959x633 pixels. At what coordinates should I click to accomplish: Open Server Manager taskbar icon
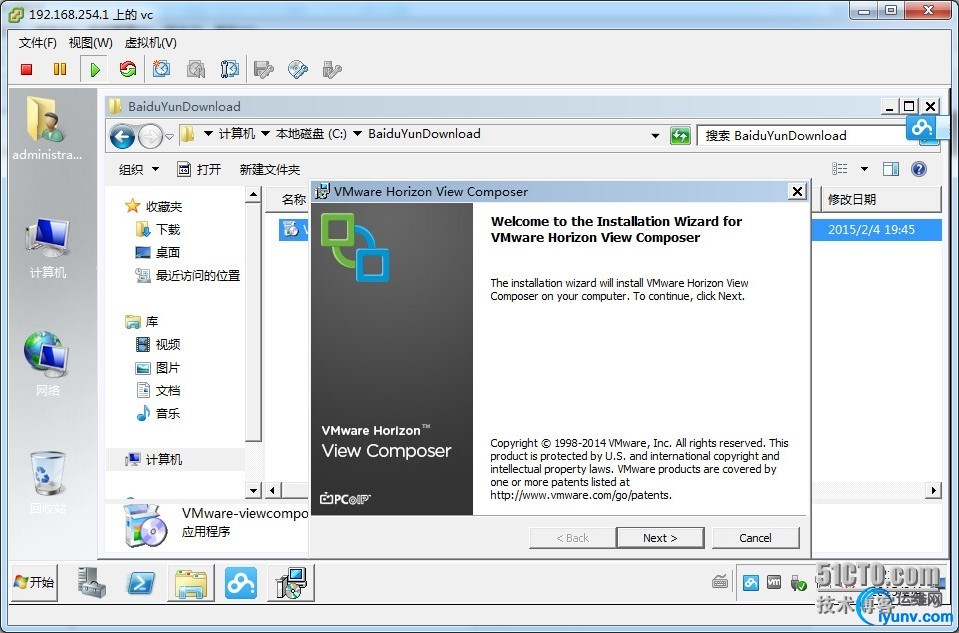point(92,582)
